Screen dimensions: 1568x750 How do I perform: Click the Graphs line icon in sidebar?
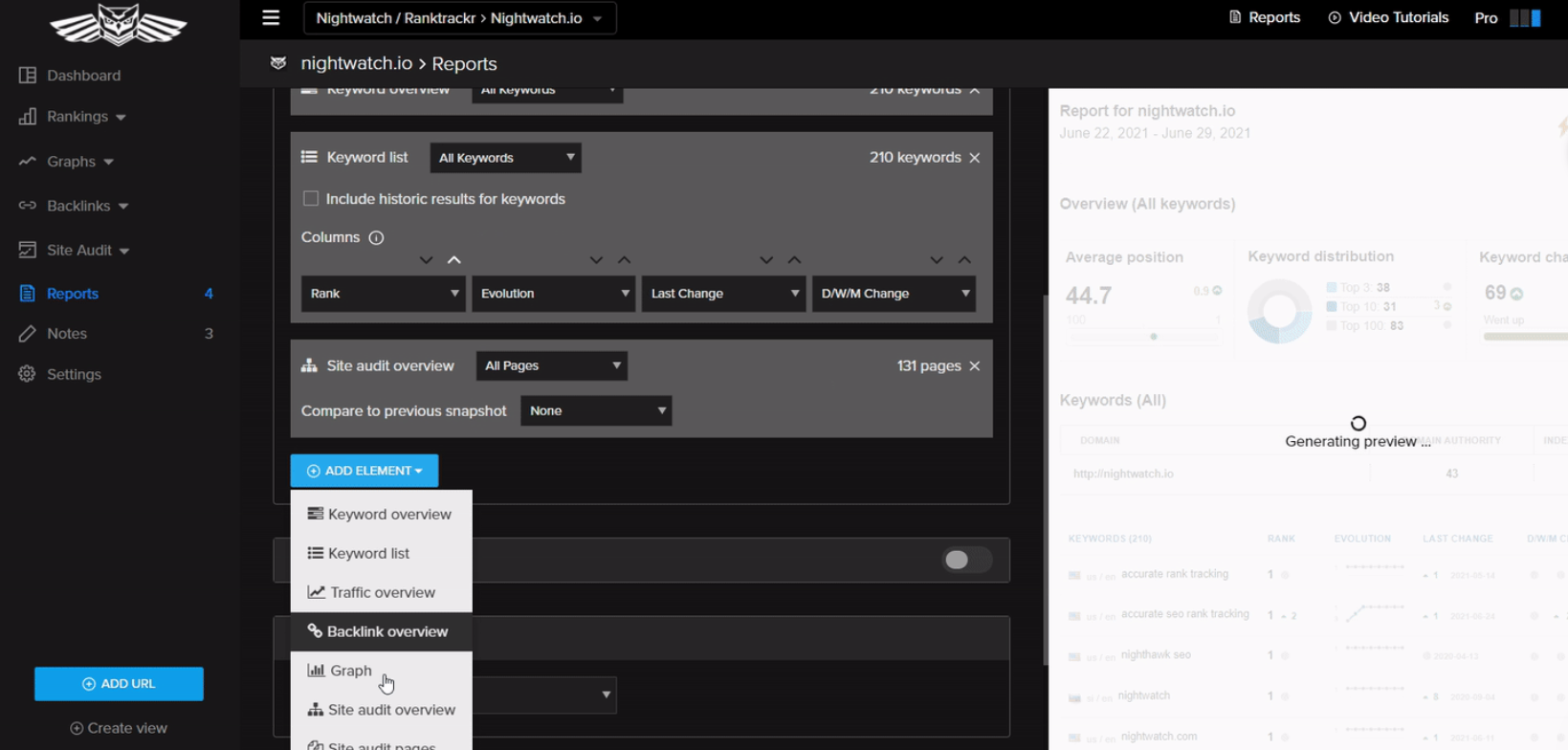(x=28, y=162)
